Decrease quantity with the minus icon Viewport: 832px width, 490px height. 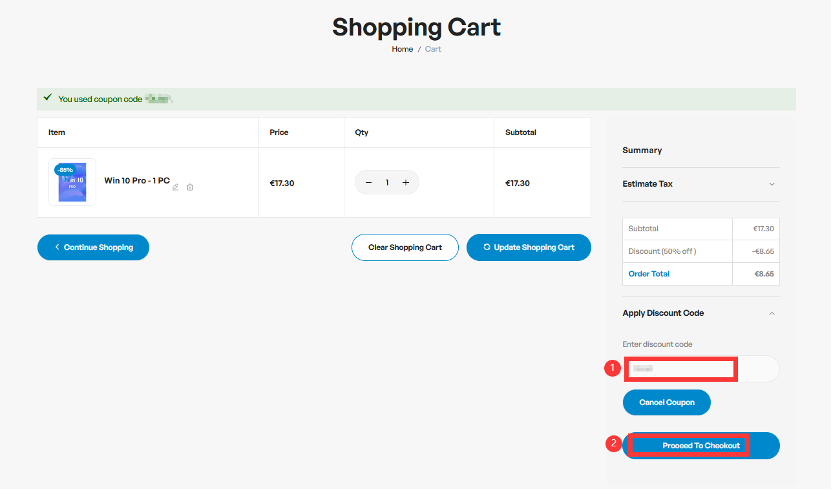click(x=369, y=183)
